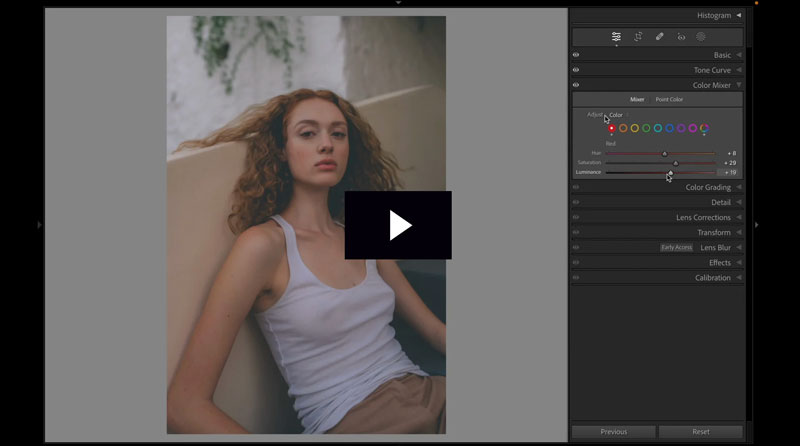800x446 pixels.
Task: Click the Reset button
Action: click(x=701, y=432)
